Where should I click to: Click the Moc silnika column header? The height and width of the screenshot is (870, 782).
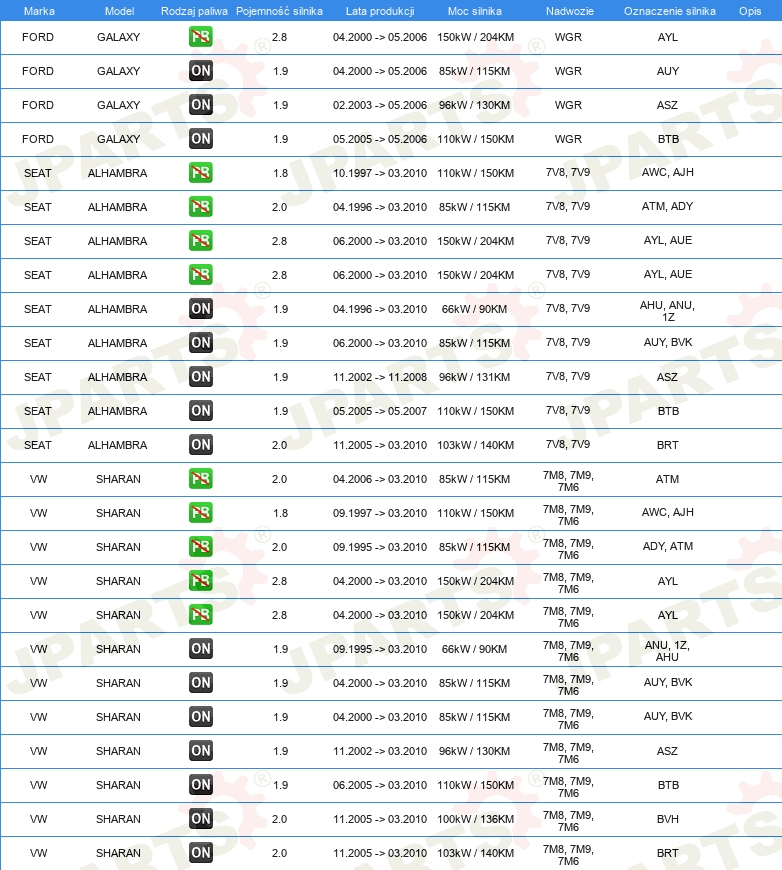pos(475,11)
